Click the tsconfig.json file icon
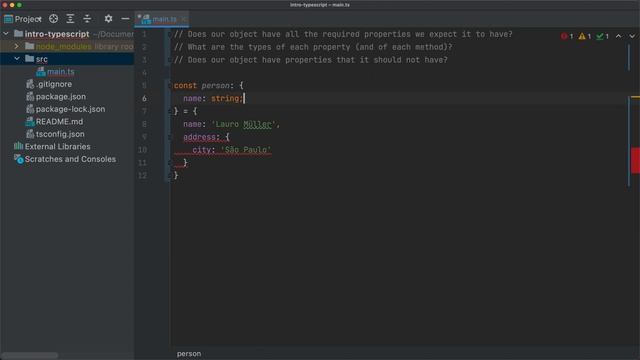The height and width of the screenshot is (360, 640). tap(30, 134)
